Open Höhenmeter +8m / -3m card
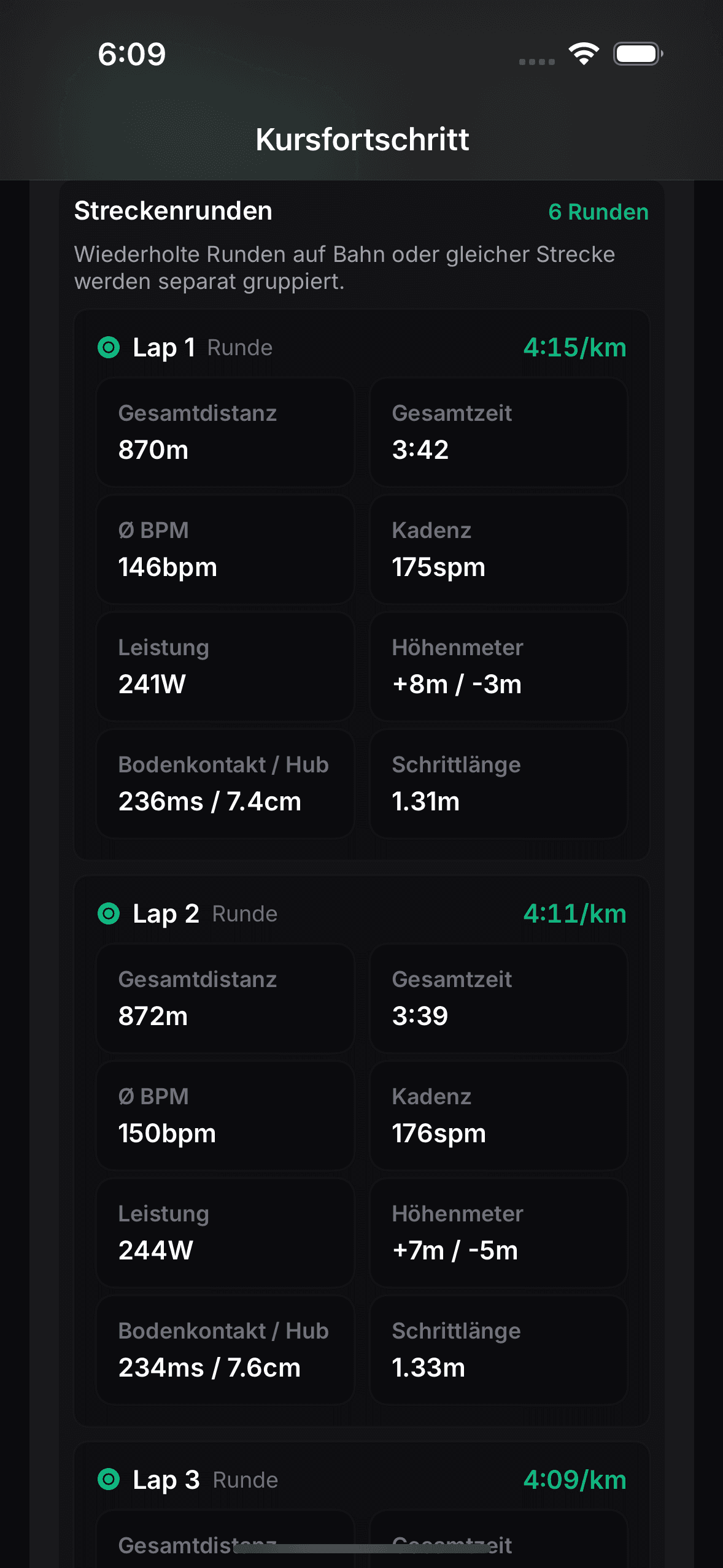The height and width of the screenshot is (1568, 723). tap(498, 667)
